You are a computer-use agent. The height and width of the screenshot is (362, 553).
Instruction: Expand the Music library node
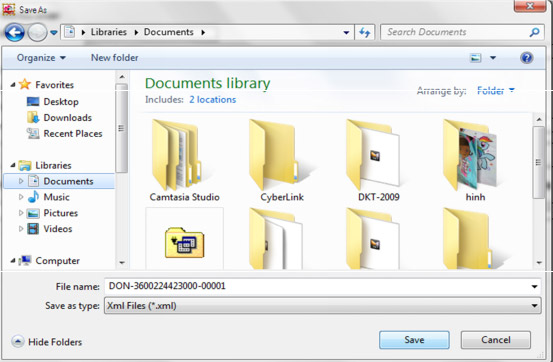(x=21, y=197)
